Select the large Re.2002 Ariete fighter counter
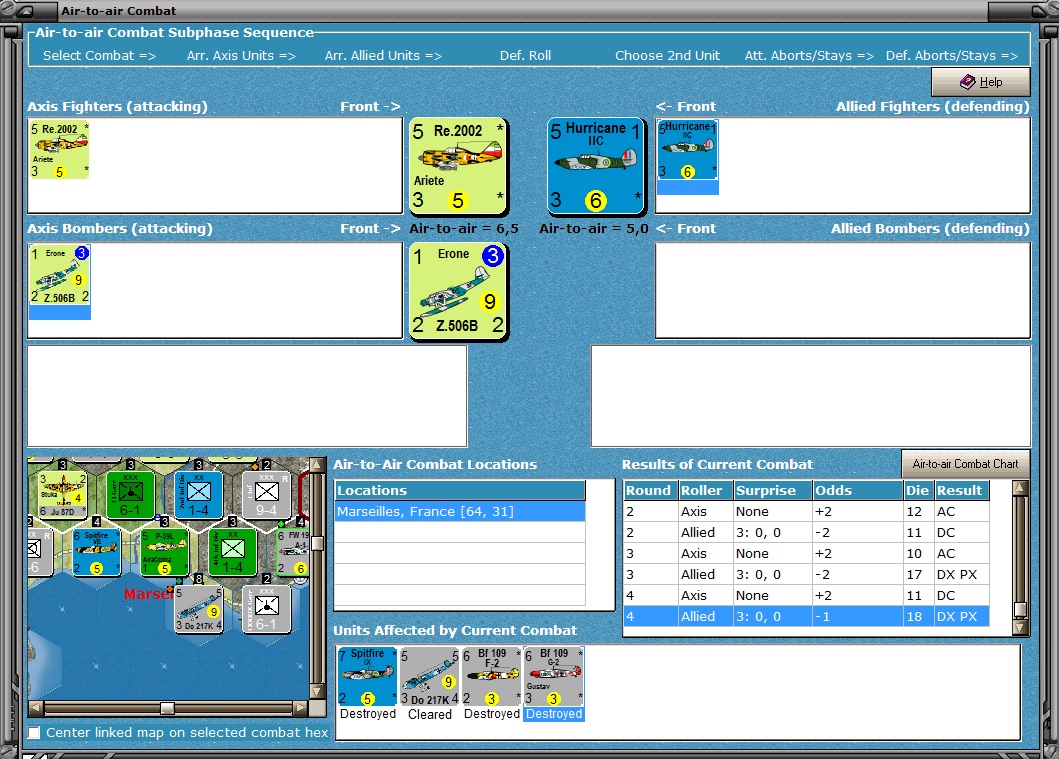Viewport: 1059px width, 759px height. pyautogui.click(x=458, y=167)
